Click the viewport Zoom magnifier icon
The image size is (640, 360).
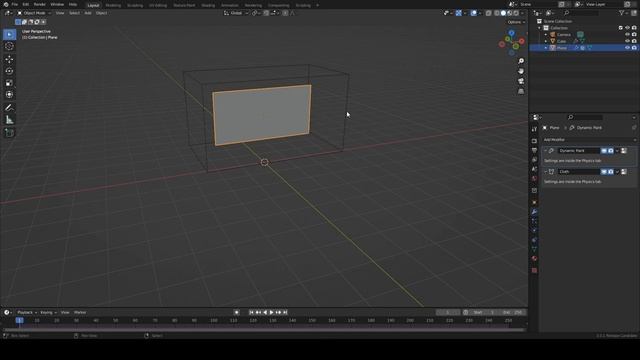click(x=521, y=61)
